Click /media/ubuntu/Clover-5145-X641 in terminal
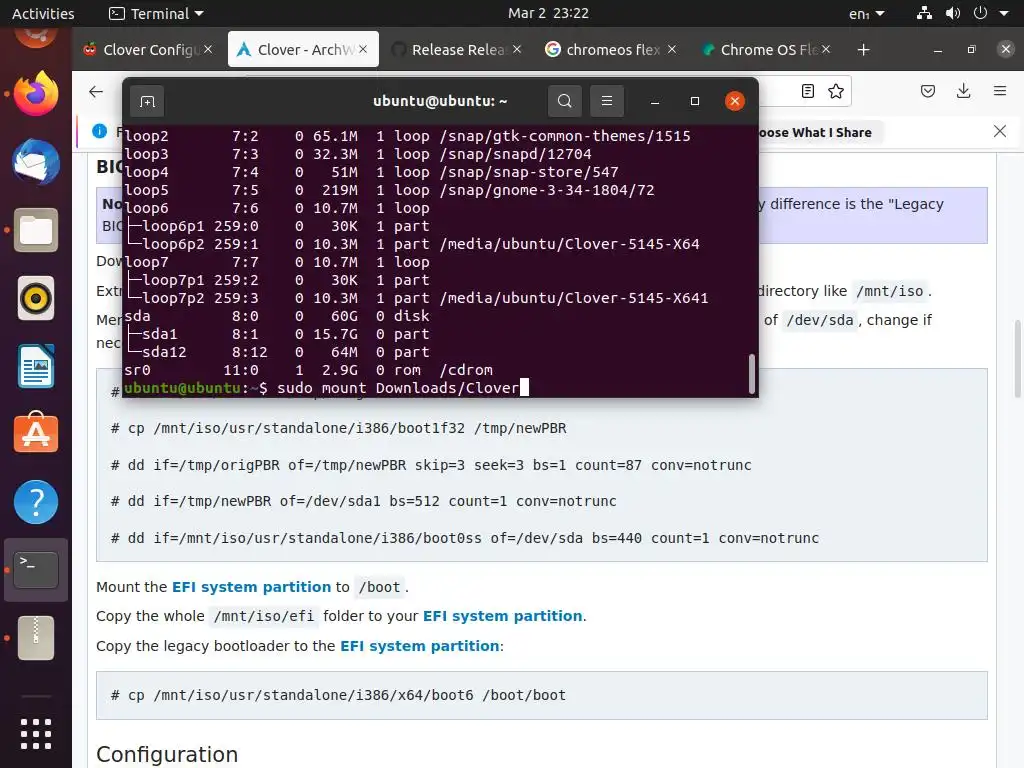Viewport: 1024px width, 768px height. point(574,298)
